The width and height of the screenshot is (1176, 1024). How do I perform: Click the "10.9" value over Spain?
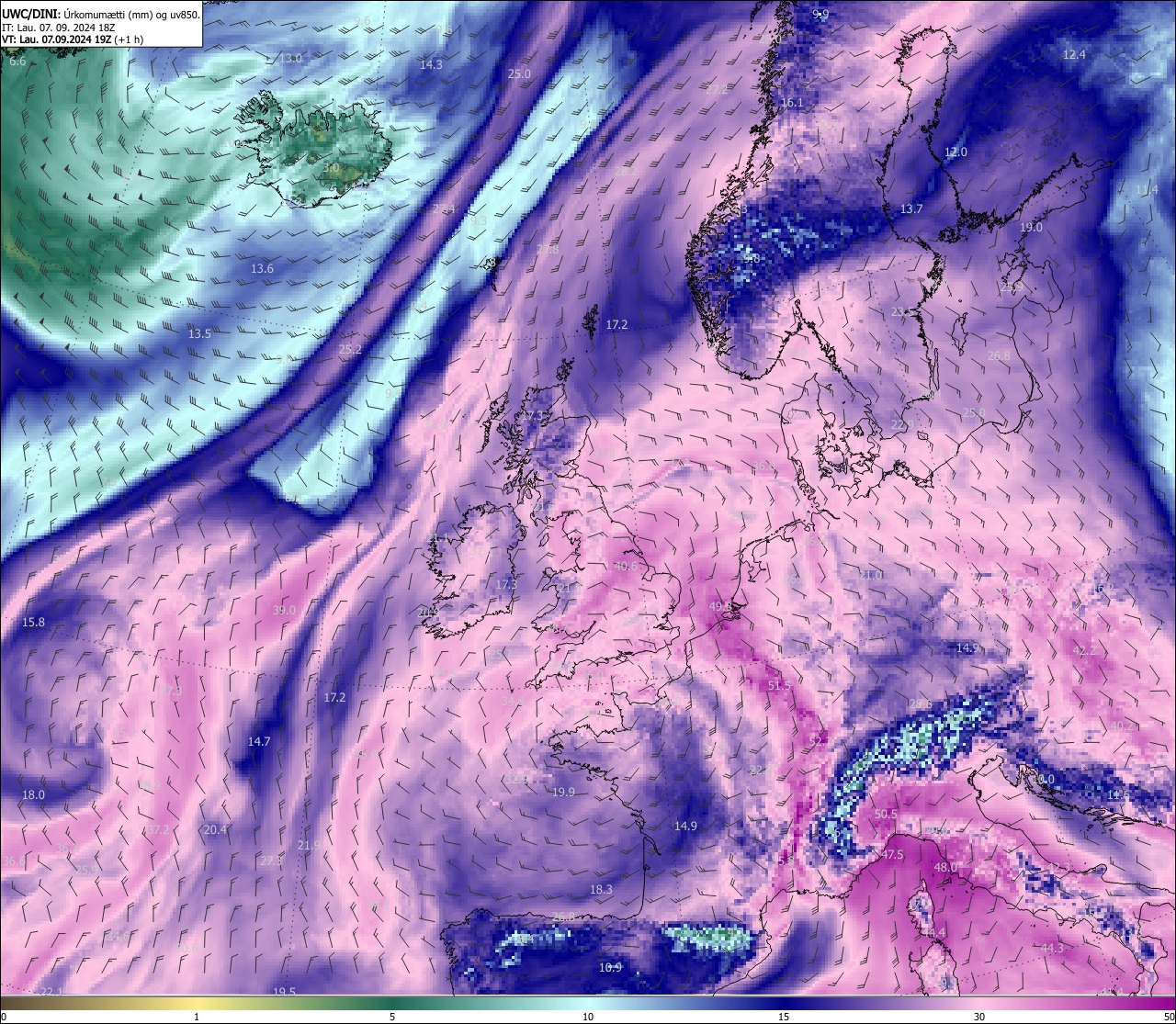click(x=610, y=968)
